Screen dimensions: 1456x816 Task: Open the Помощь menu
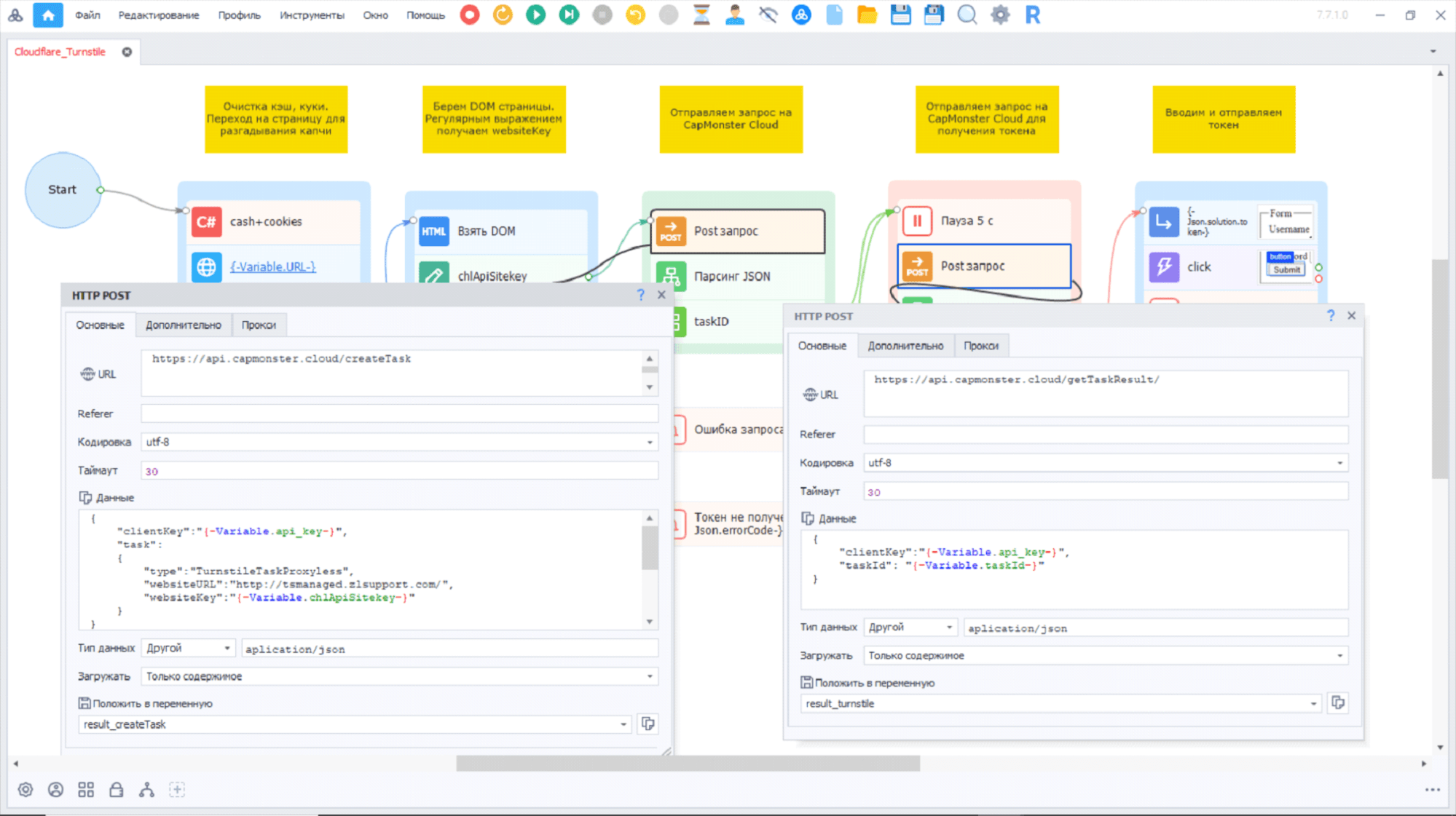click(425, 15)
